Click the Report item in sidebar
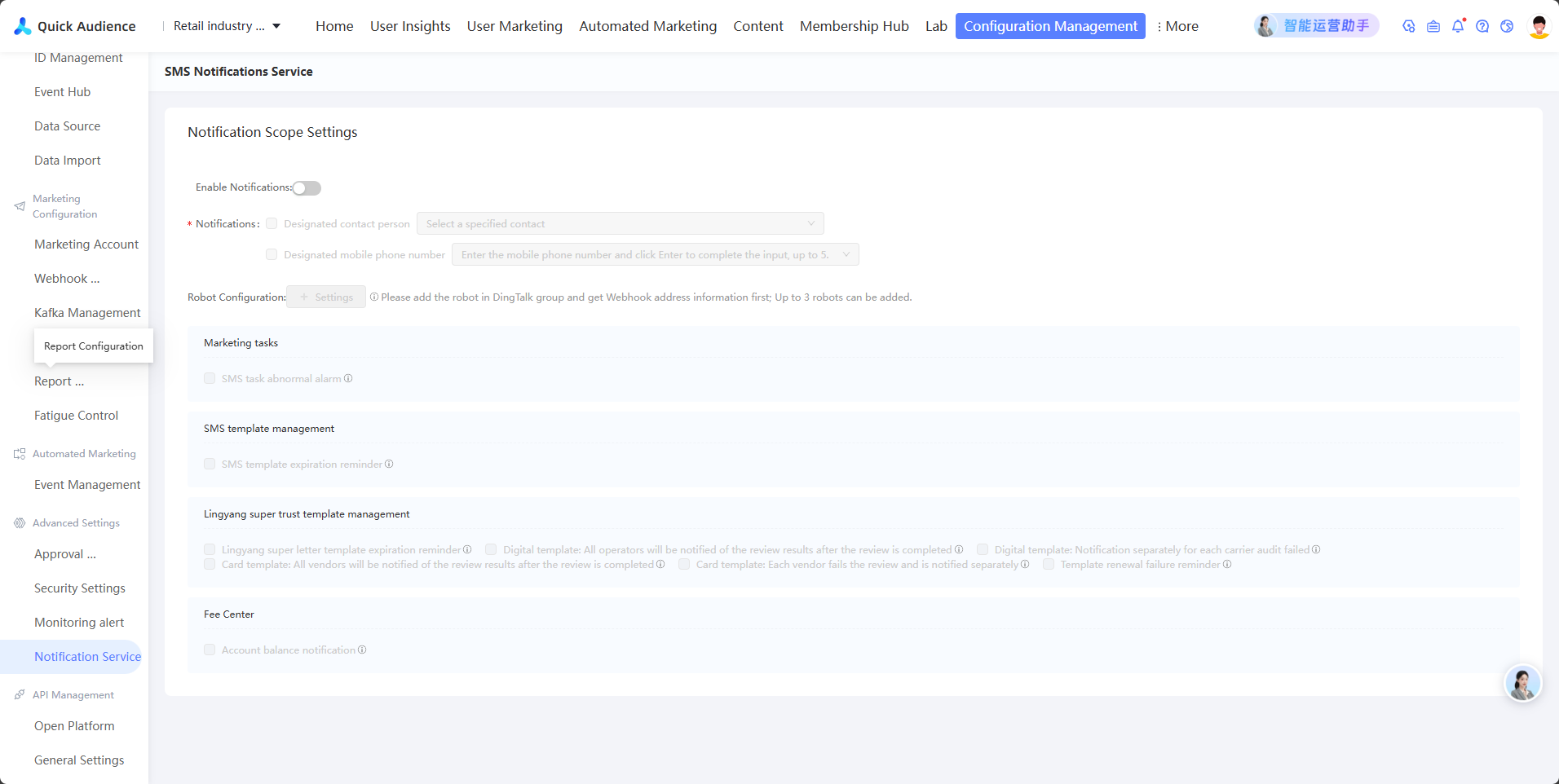Viewport: 1559px width, 784px height. [59, 381]
